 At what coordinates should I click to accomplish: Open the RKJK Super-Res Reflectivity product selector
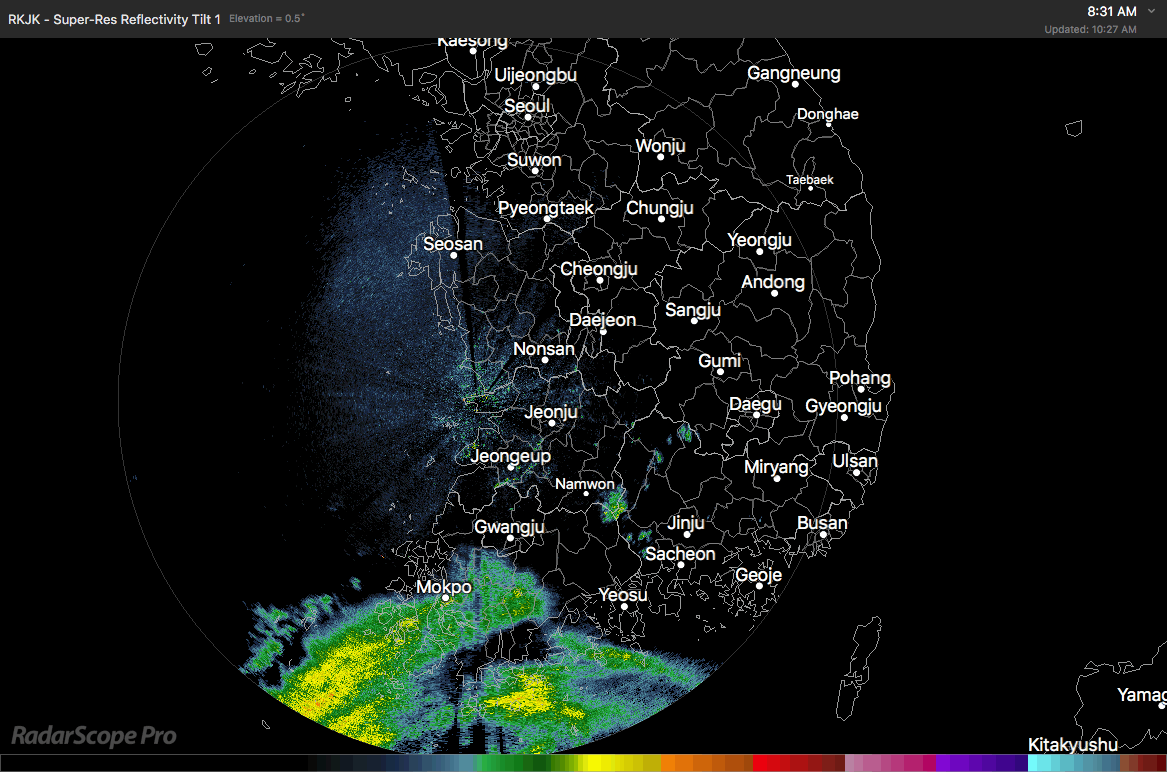(113, 18)
